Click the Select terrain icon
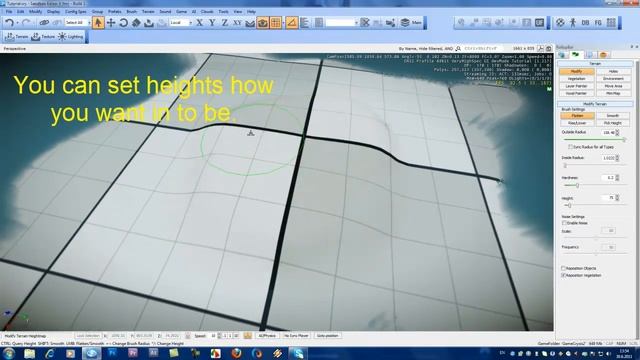This screenshot has height=360, width=640. [x=149, y=23]
